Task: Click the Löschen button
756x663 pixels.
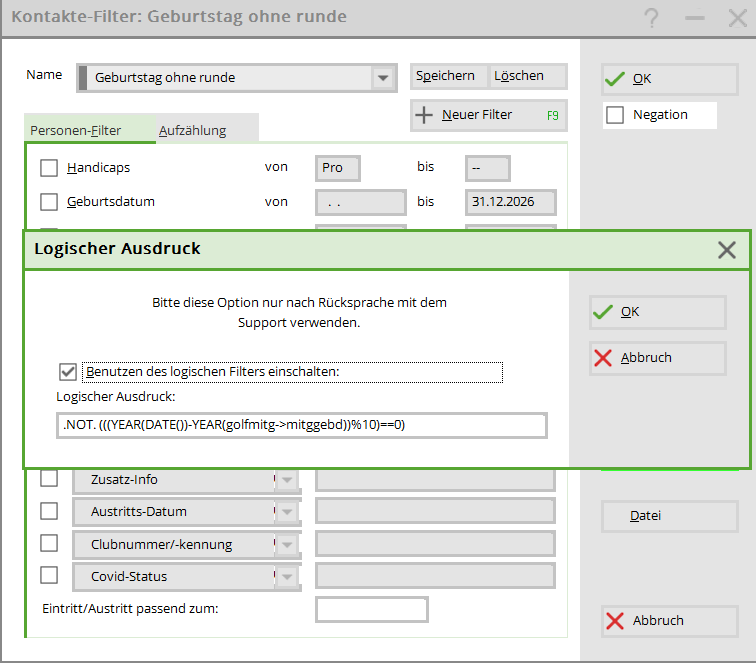Action: (519, 76)
